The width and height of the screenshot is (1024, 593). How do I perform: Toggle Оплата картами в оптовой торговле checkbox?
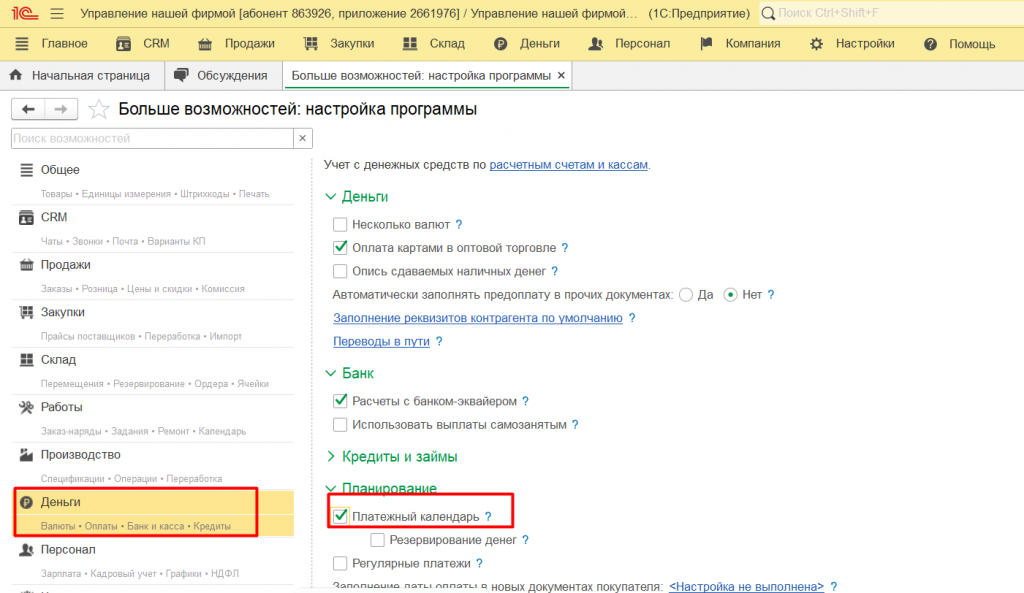tap(340, 248)
